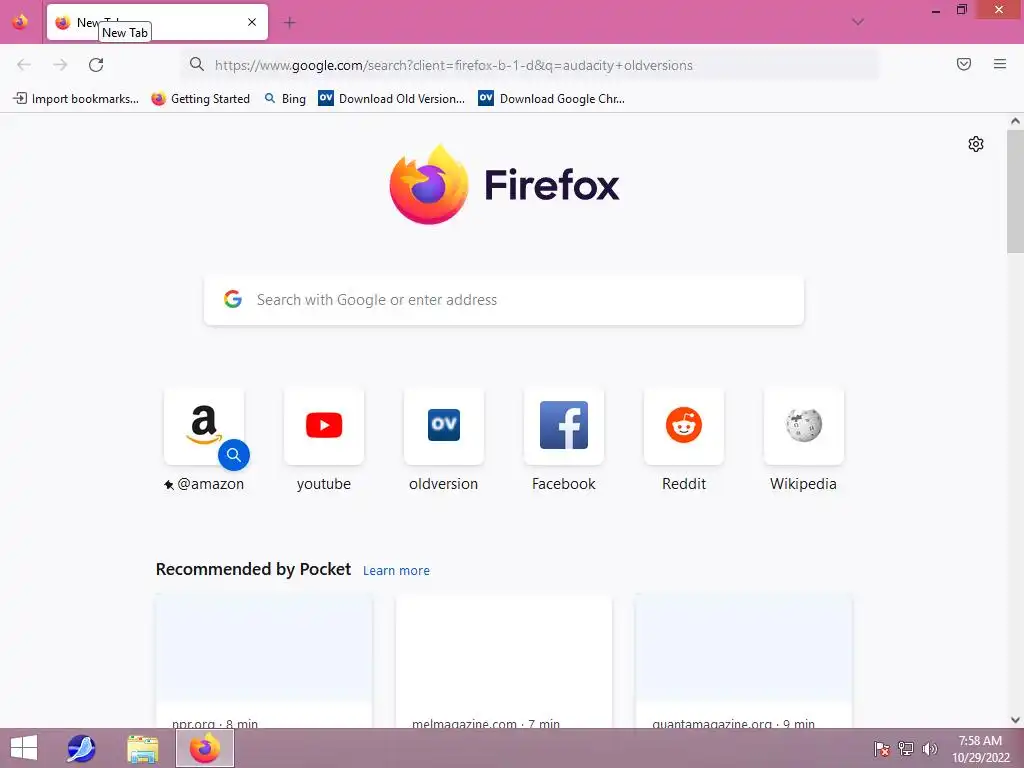Click the scrollbar up arrow
Viewport: 1024px width, 768px height.
point(1015,121)
